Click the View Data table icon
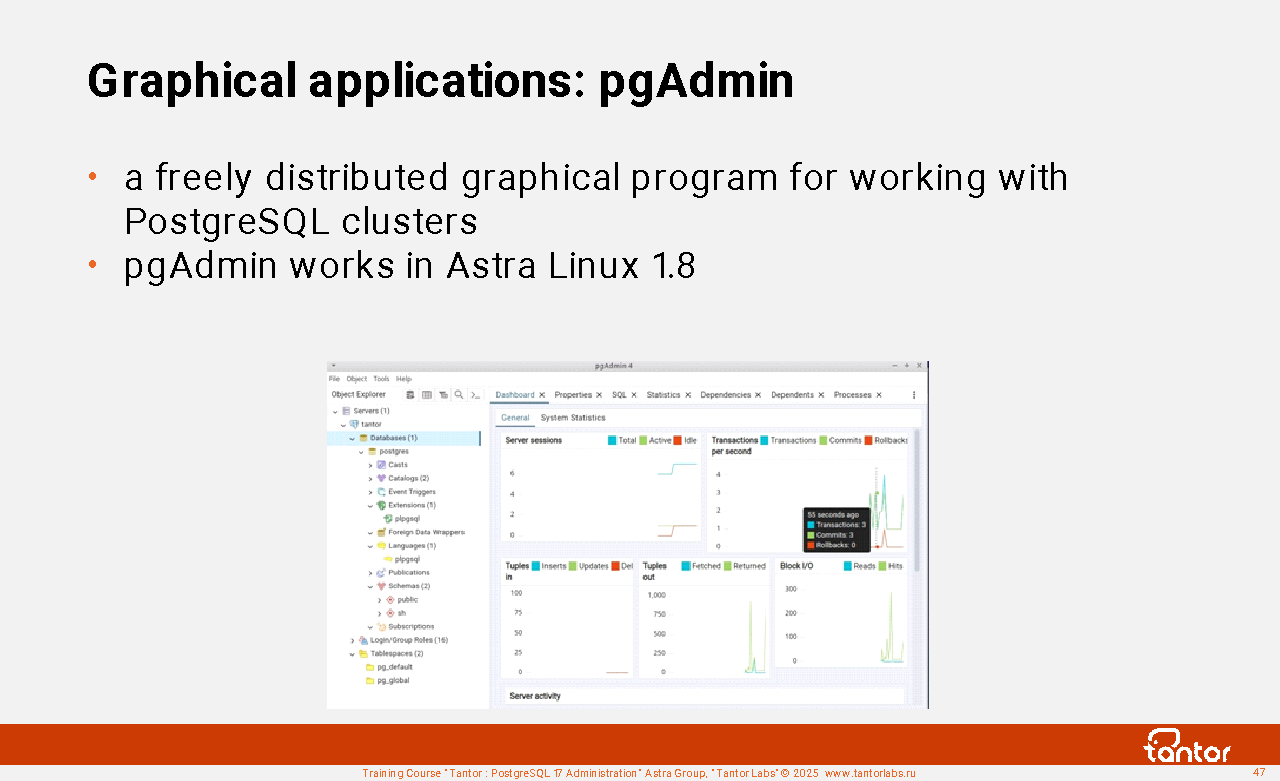 point(427,395)
